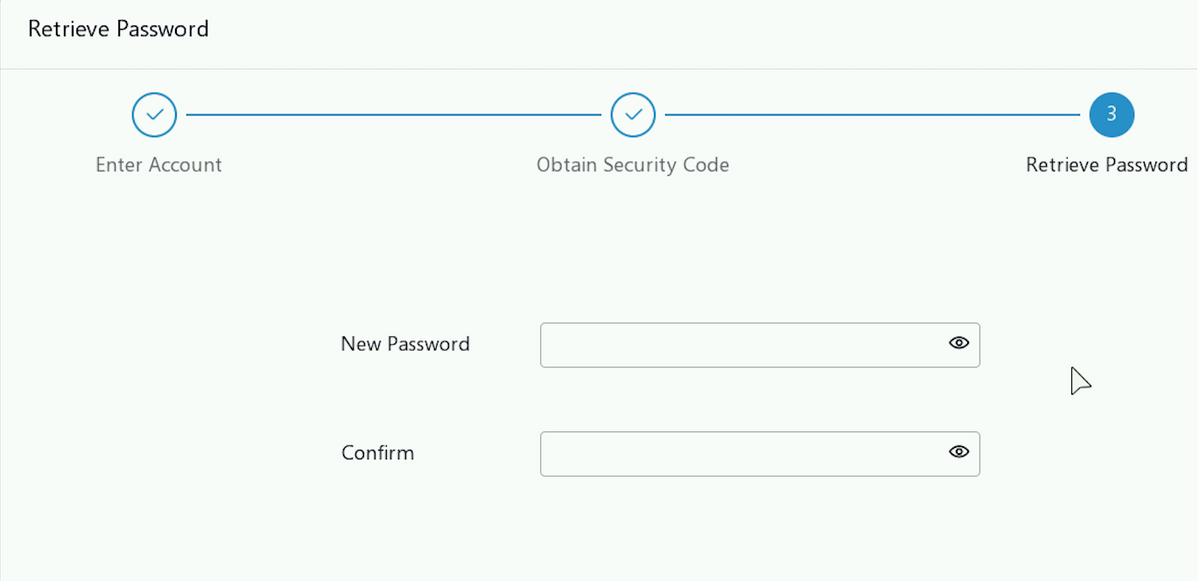Viewport: 1200px width, 581px height.
Task: Click the eye icon in Confirm field
Action: coord(959,452)
